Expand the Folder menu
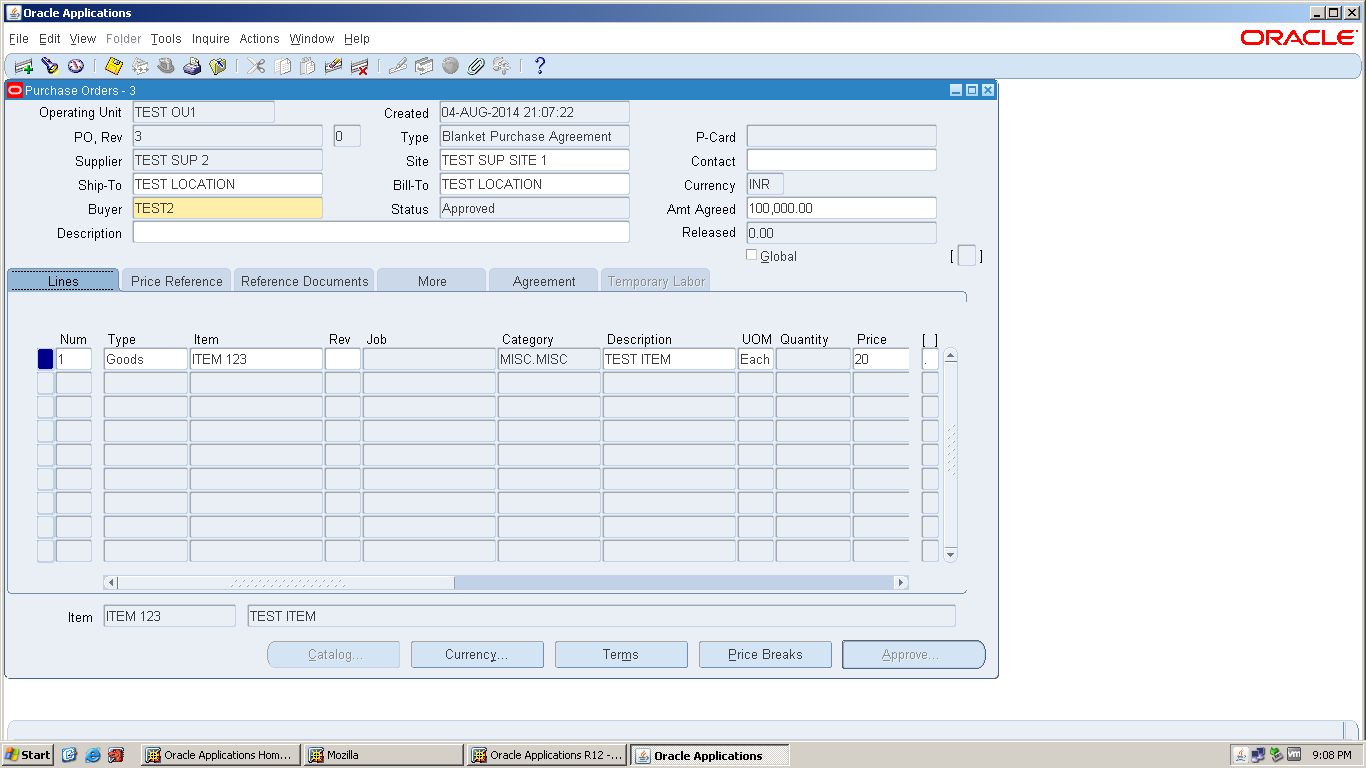The width and height of the screenshot is (1366, 768). pos(123,38)
